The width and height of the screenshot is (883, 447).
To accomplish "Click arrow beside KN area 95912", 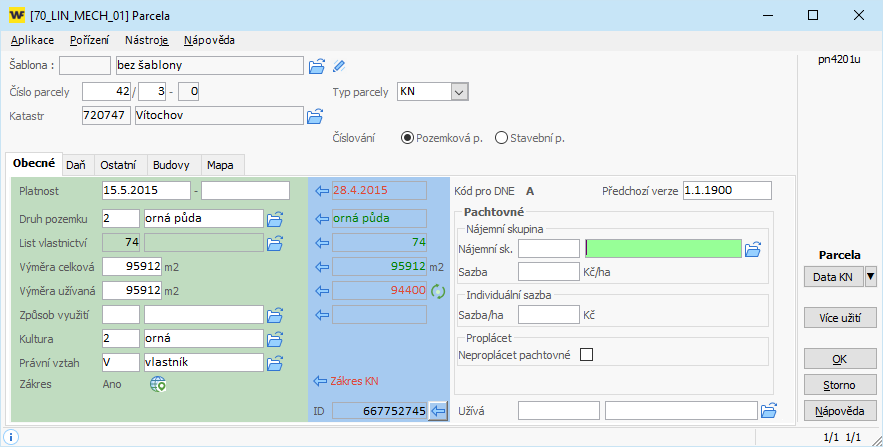I will (322, 266).
